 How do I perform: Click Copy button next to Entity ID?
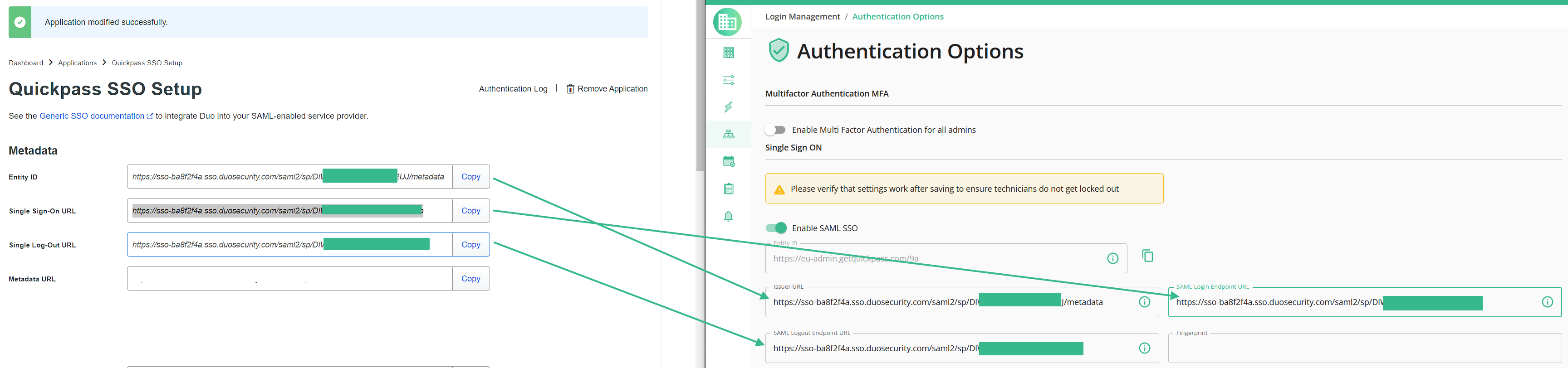[470, 177]
